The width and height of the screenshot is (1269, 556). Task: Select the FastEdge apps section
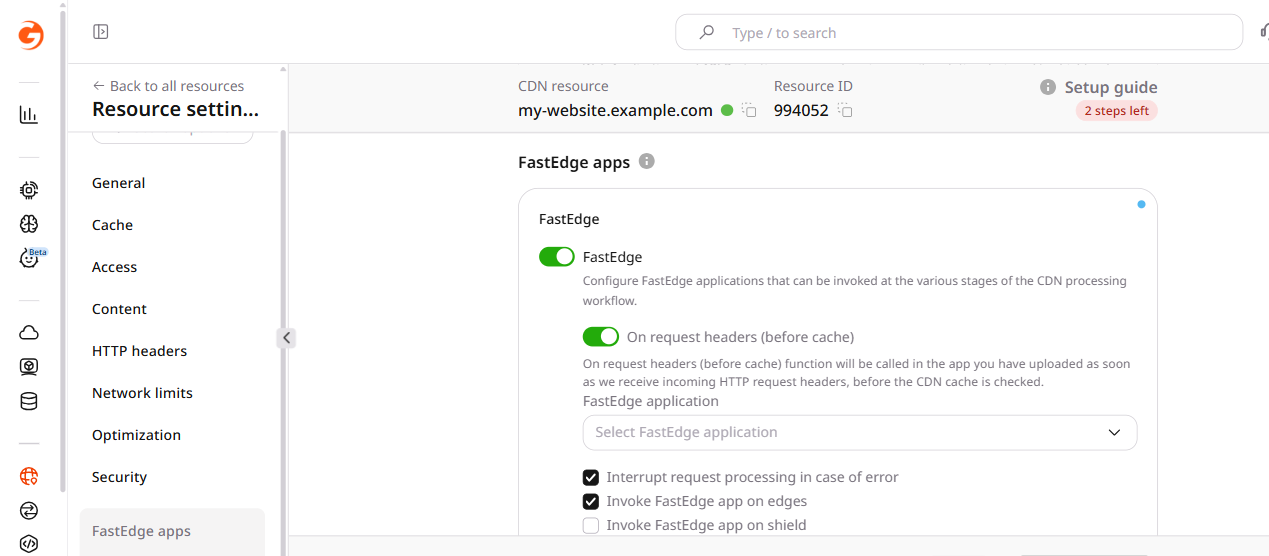[172, 531]
